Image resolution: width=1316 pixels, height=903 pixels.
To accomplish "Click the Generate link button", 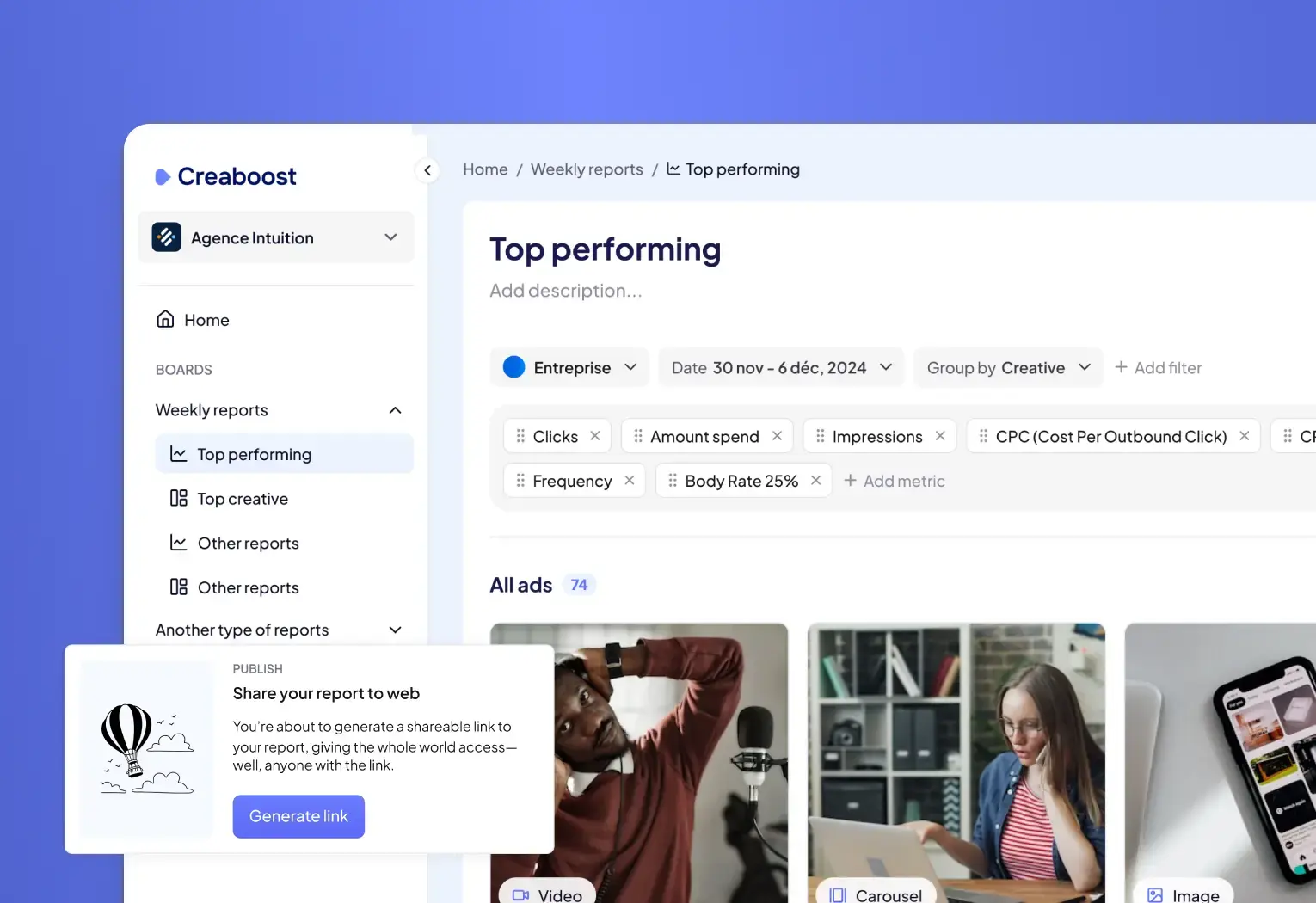I will coord(298,816).
